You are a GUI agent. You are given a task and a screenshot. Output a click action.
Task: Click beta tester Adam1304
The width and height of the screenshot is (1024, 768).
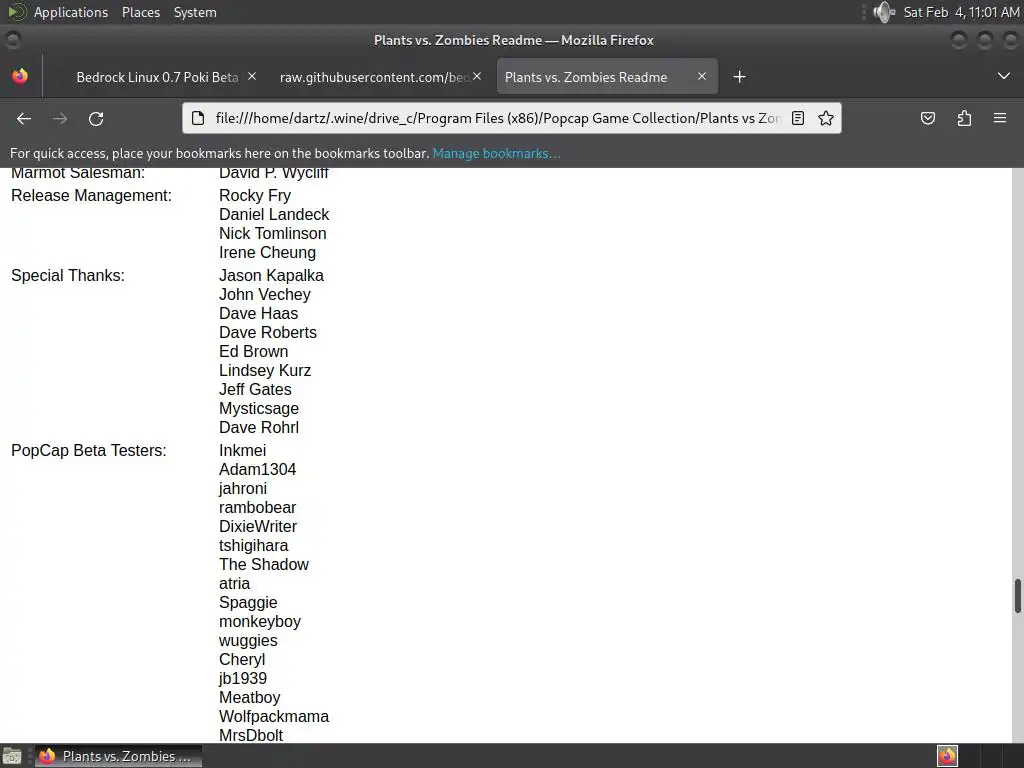click(257, 470)
